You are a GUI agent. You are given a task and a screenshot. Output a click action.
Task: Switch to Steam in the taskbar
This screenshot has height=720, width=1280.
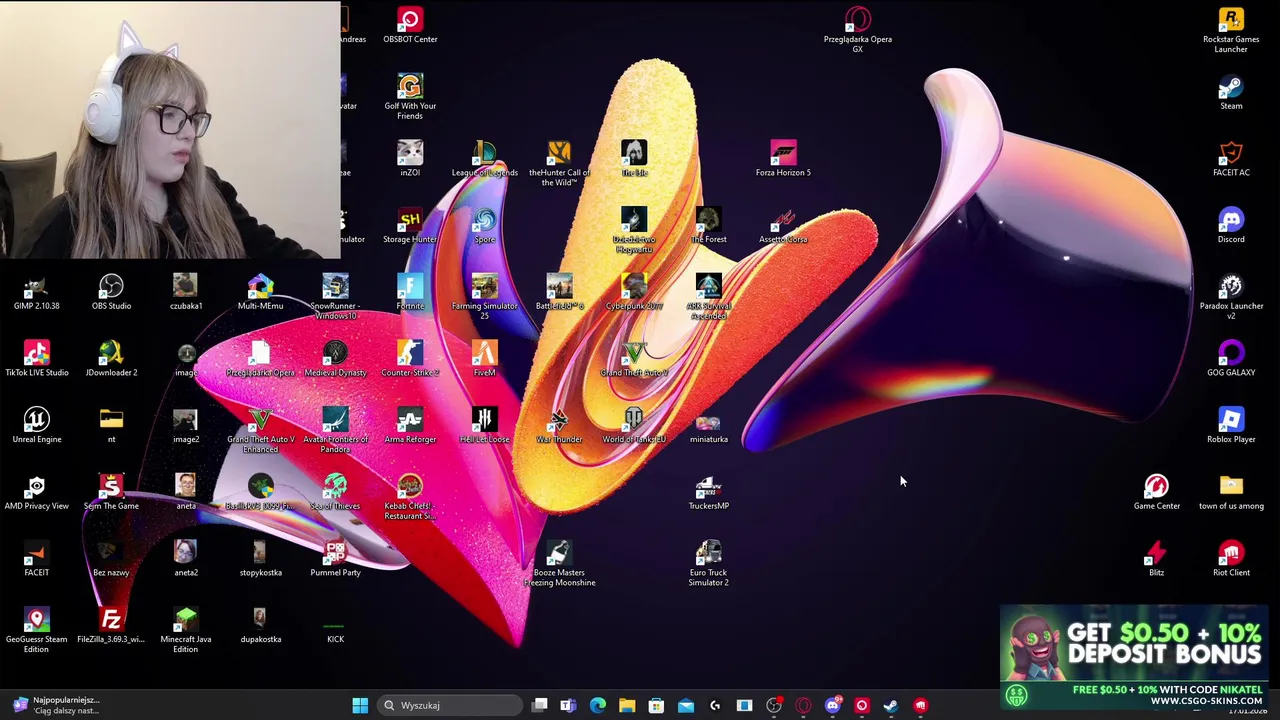[890, 705]
